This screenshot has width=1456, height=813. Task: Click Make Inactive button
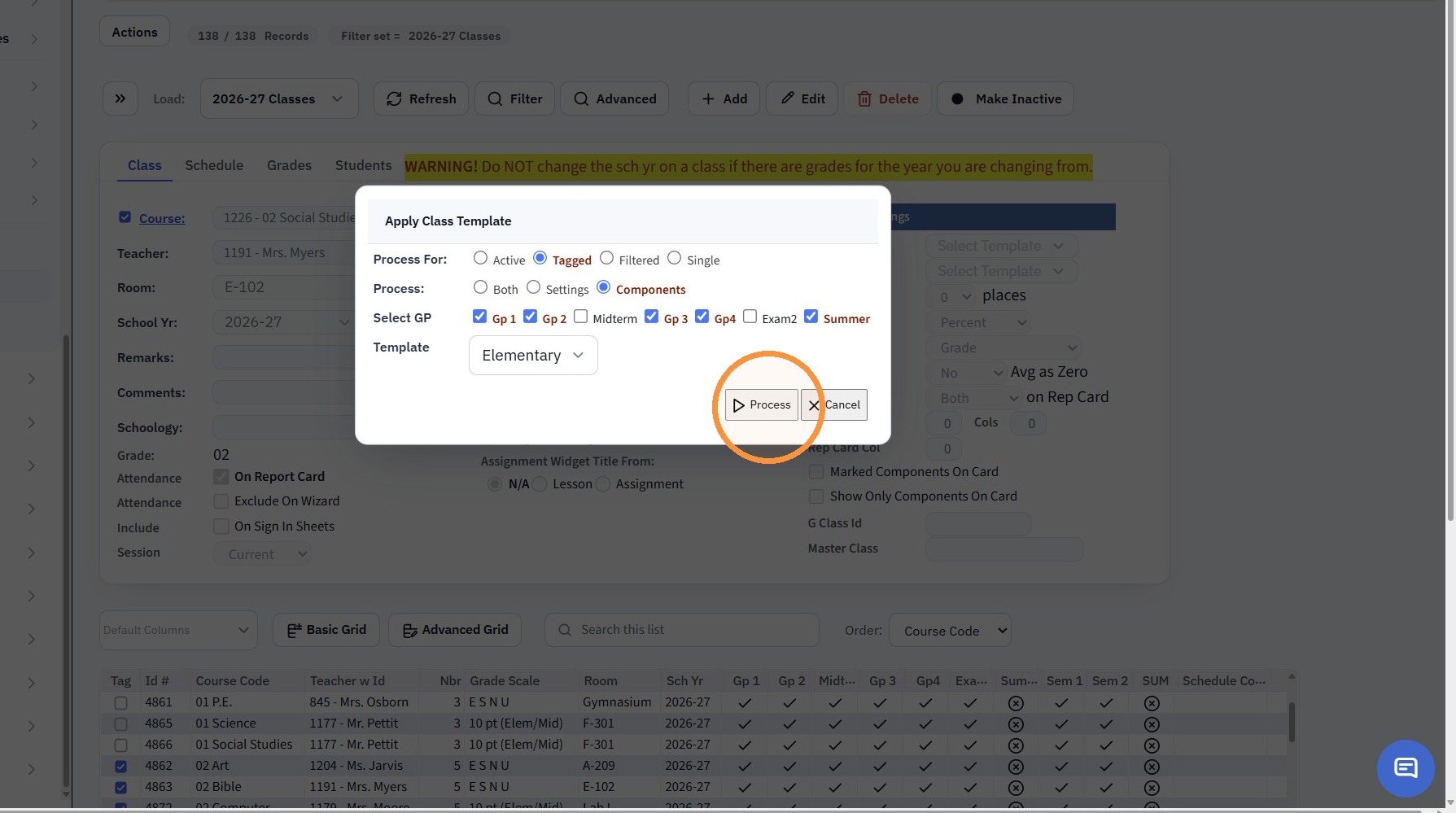click(1005, 98)
